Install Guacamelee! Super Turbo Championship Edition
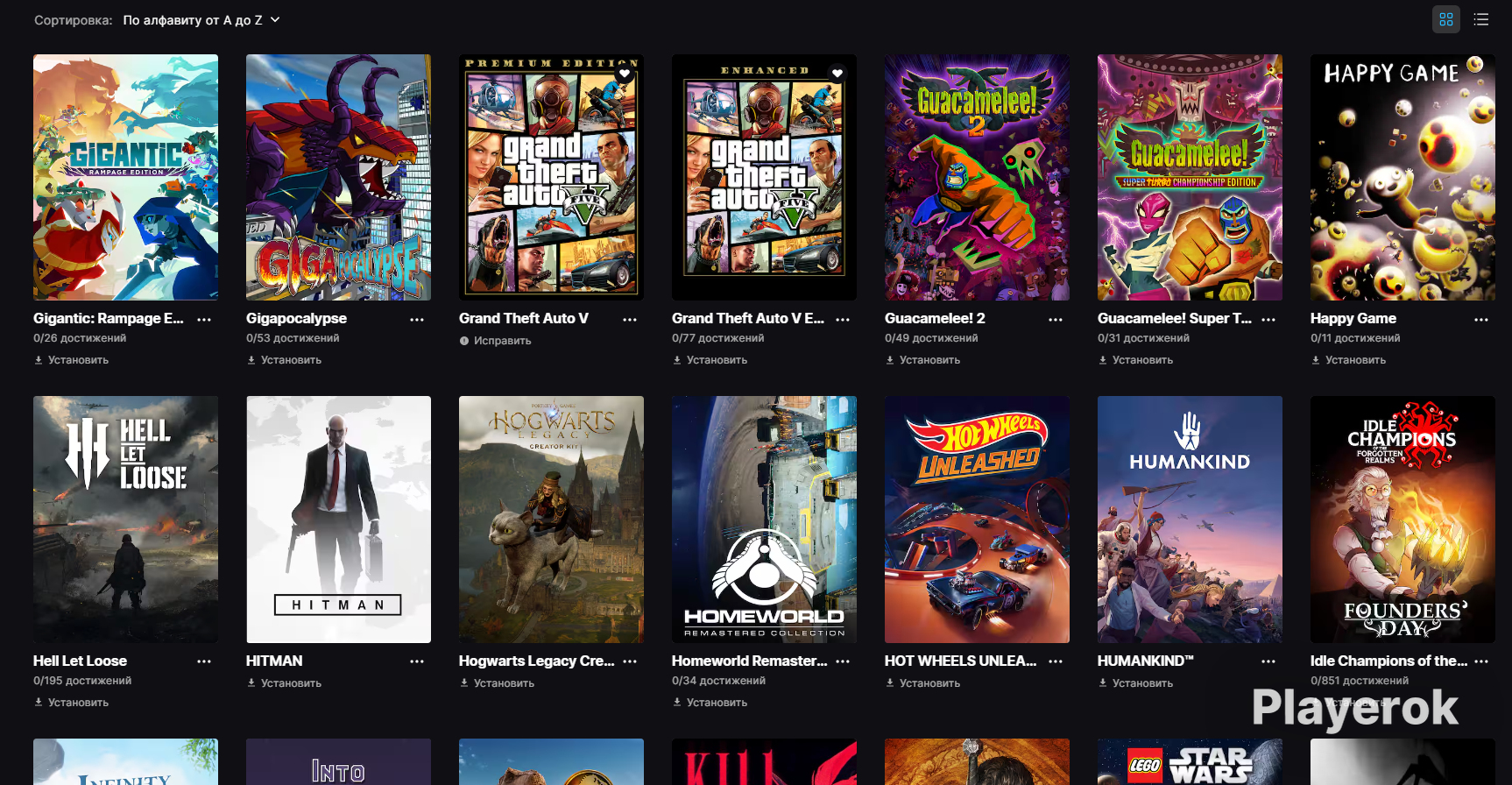 coord(1136,360)
